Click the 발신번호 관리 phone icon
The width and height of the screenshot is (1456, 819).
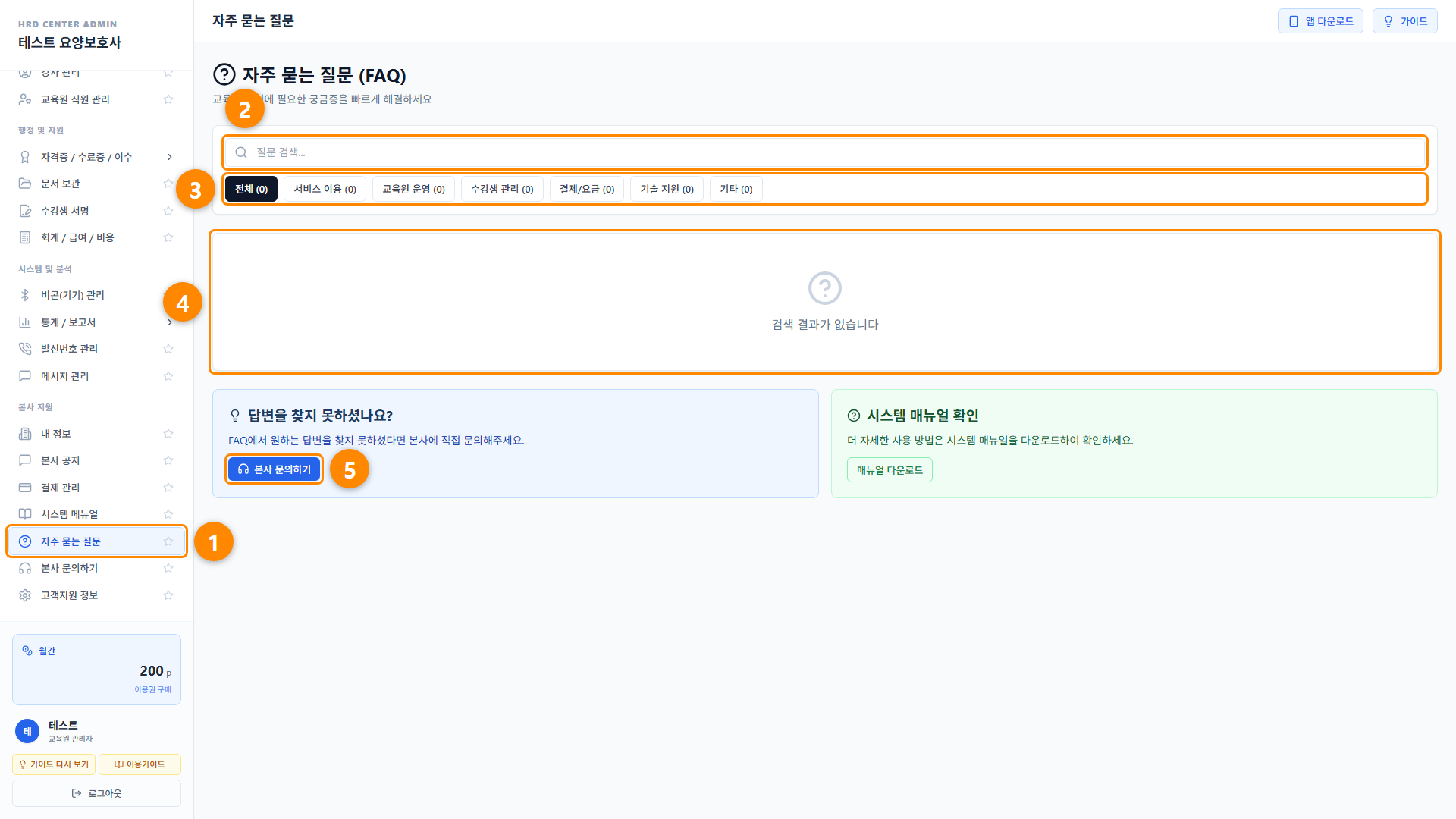pyautogui.click(x=25, y=349)
